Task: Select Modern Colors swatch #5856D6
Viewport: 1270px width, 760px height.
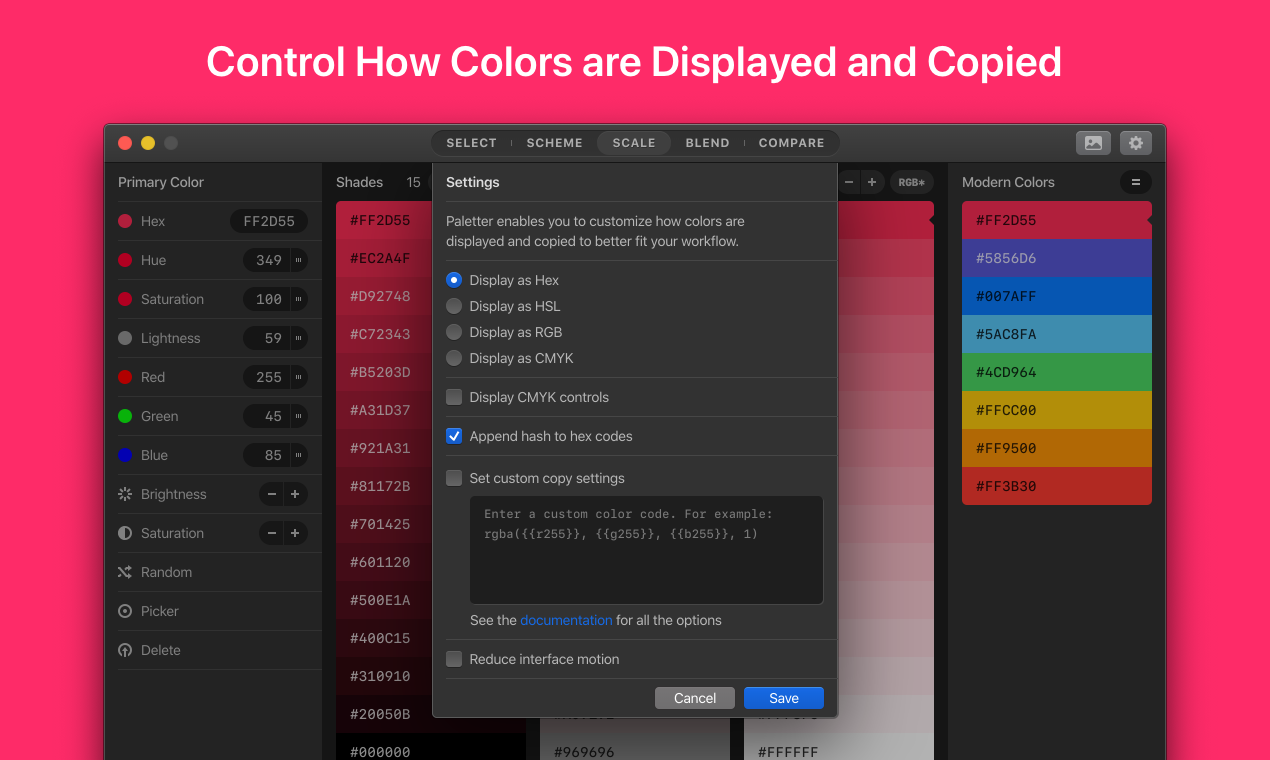Action: click(x=1057, y=258)
